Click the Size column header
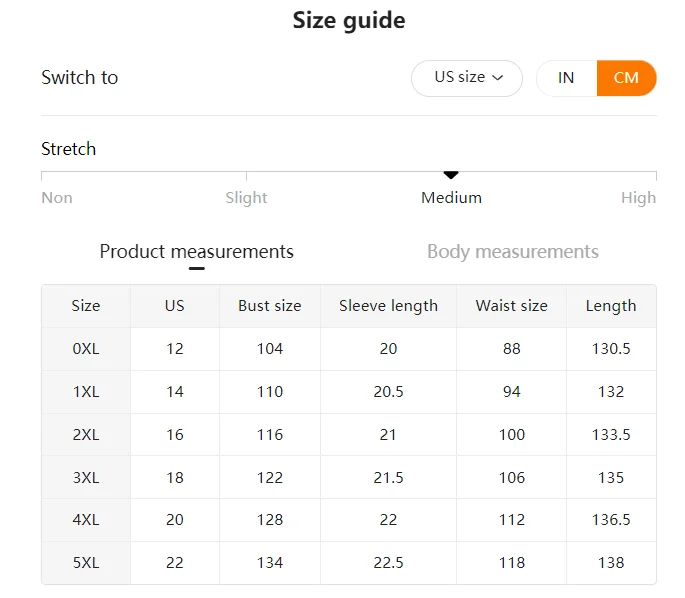 click(86, 306)
